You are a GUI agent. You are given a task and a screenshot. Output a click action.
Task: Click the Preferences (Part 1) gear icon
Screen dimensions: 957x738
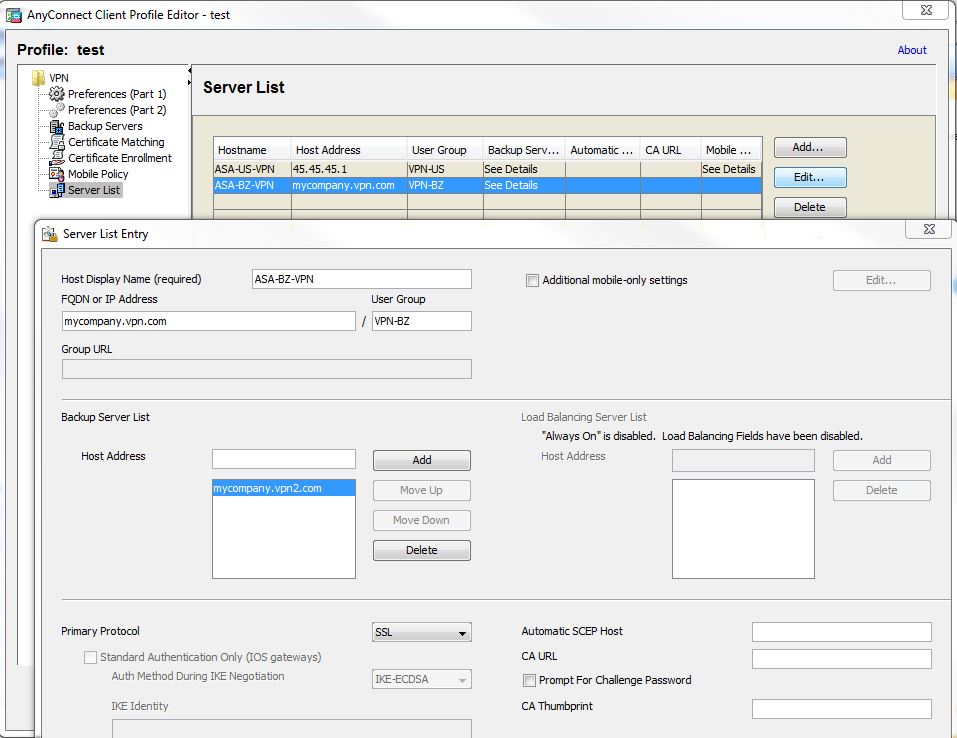[x=57, y=93]
